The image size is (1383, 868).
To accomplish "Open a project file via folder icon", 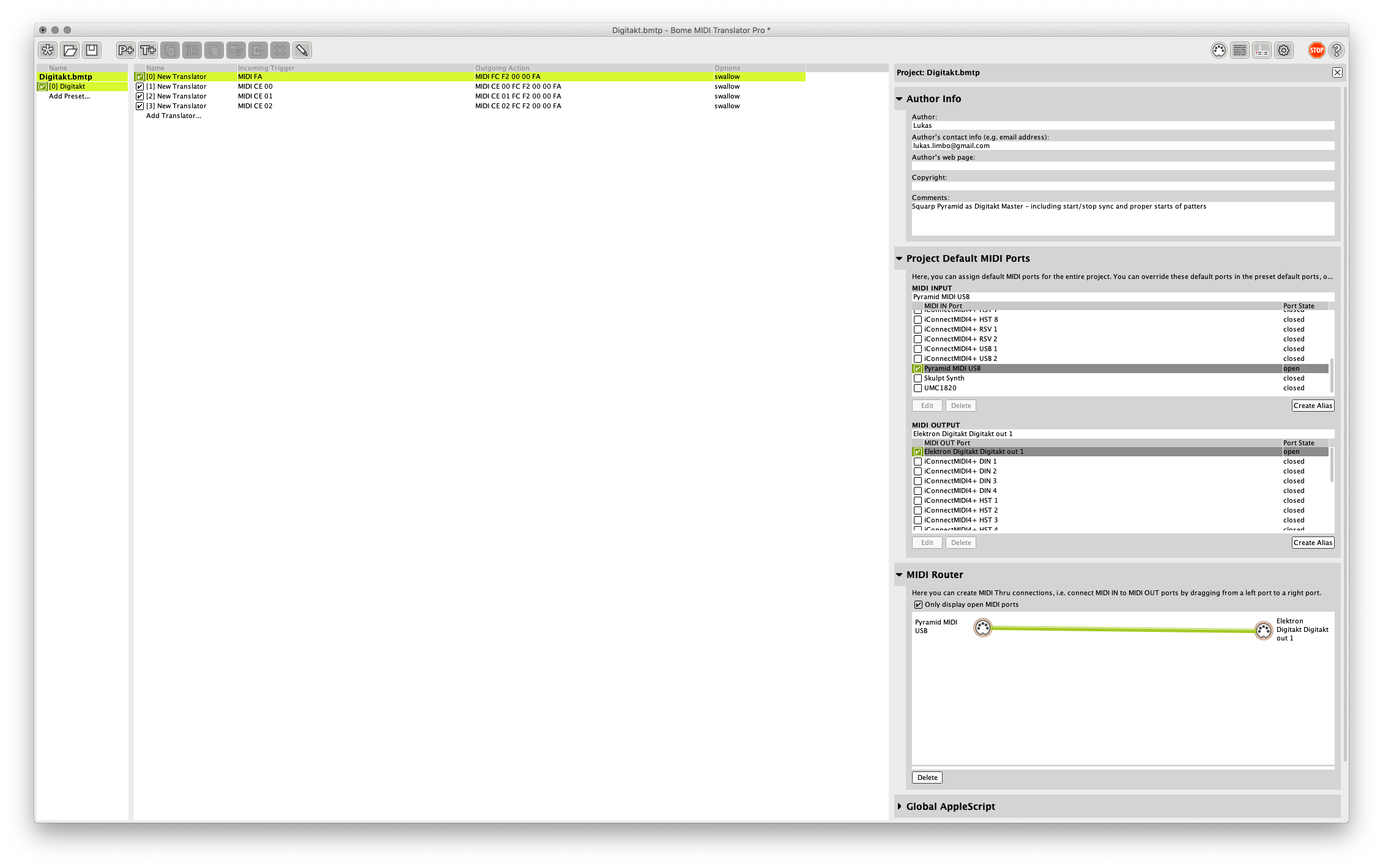I will tap(70, 50).
